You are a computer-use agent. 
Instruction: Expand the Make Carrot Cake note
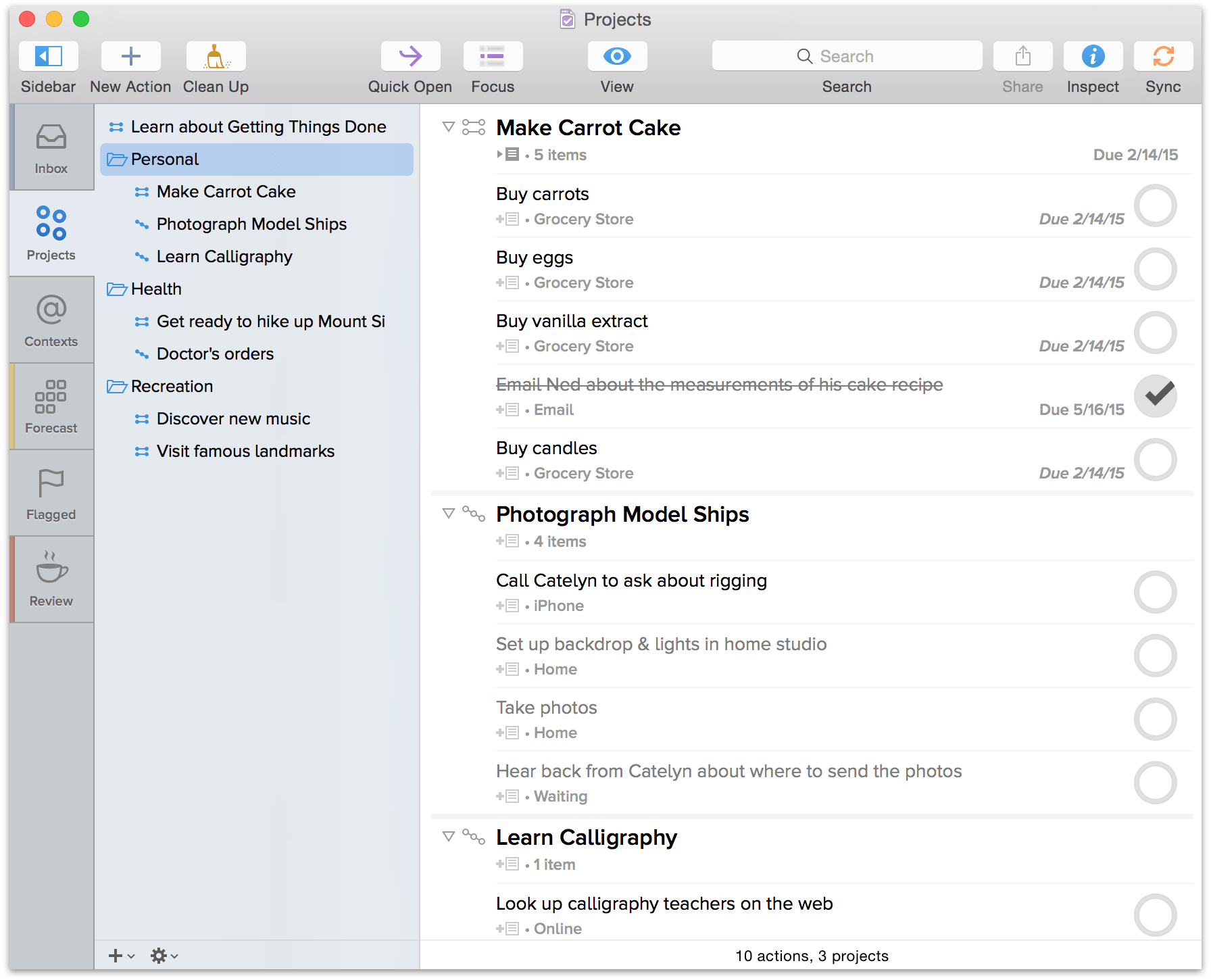click(508, 154)
